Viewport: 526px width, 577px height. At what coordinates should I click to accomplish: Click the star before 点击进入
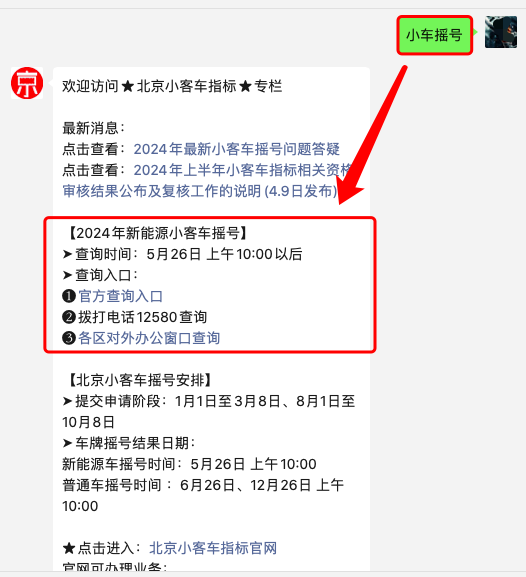pyautogui.click(x=69, y=549)
